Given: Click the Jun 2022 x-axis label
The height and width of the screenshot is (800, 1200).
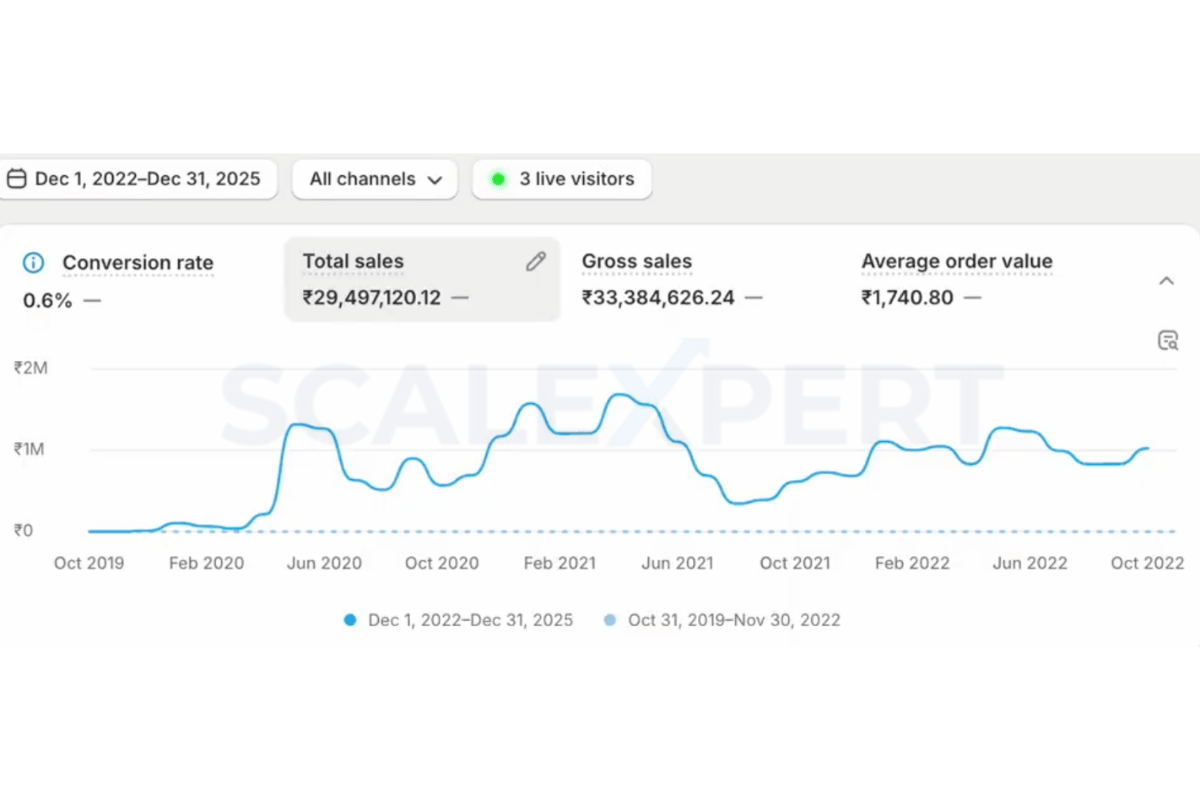Looking at the screenshot, I should pos(1030,563).
